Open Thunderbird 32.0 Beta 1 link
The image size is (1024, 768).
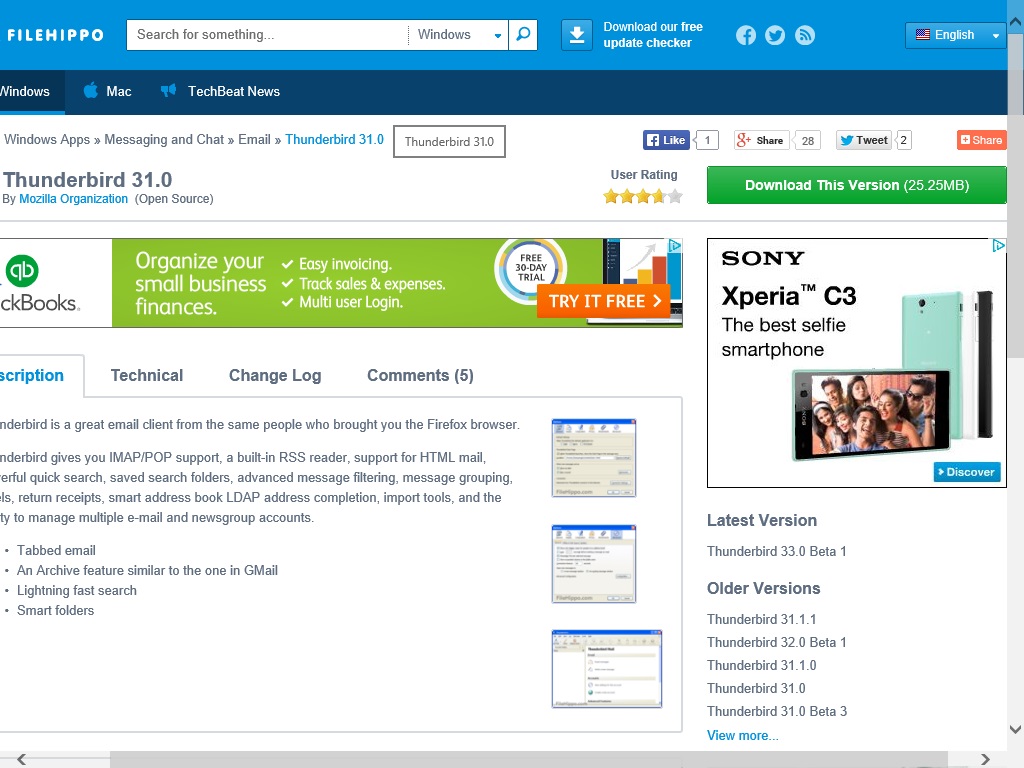point(776,642)
